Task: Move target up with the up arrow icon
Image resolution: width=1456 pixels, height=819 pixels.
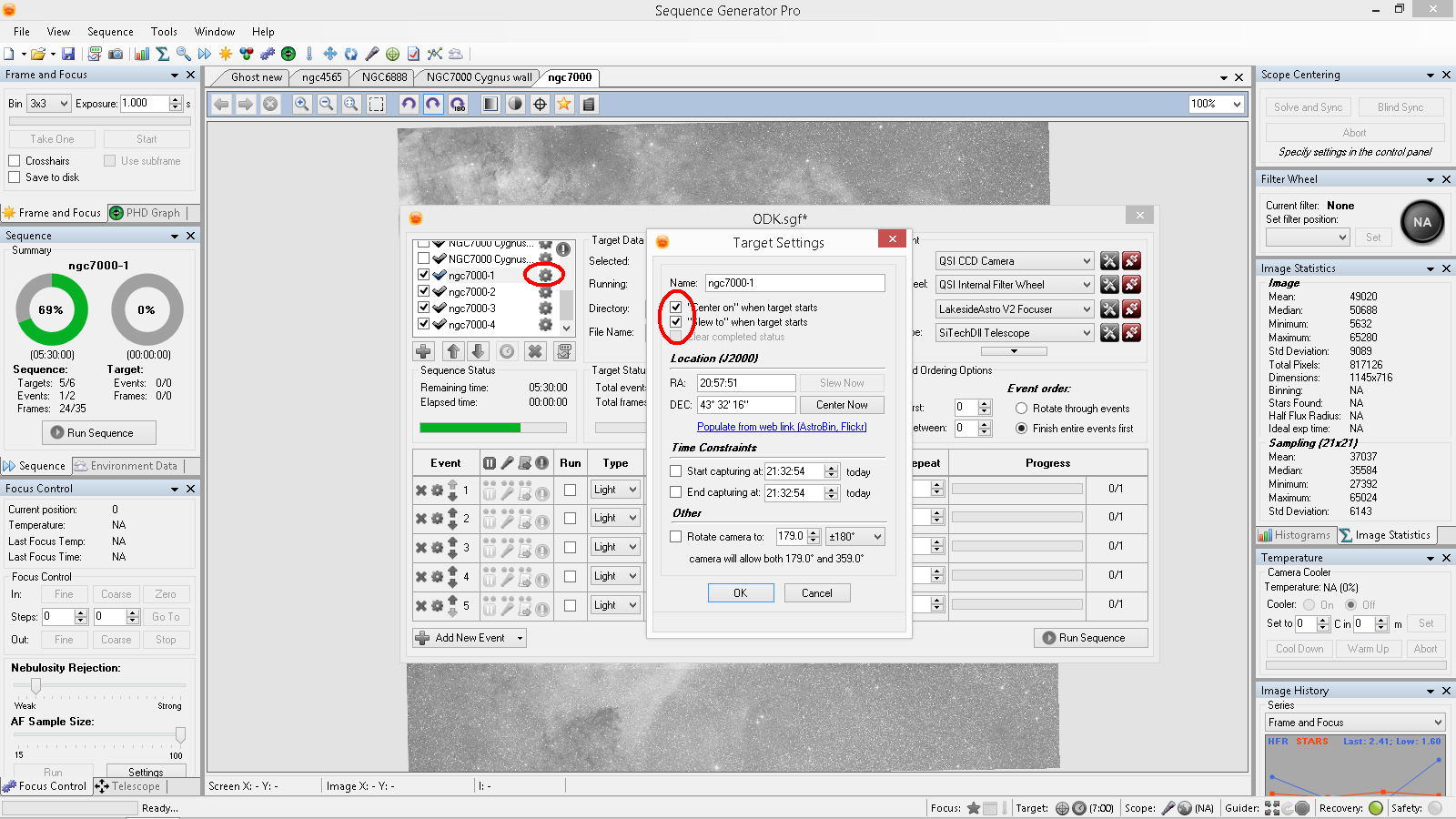Action: pos(453,351)
